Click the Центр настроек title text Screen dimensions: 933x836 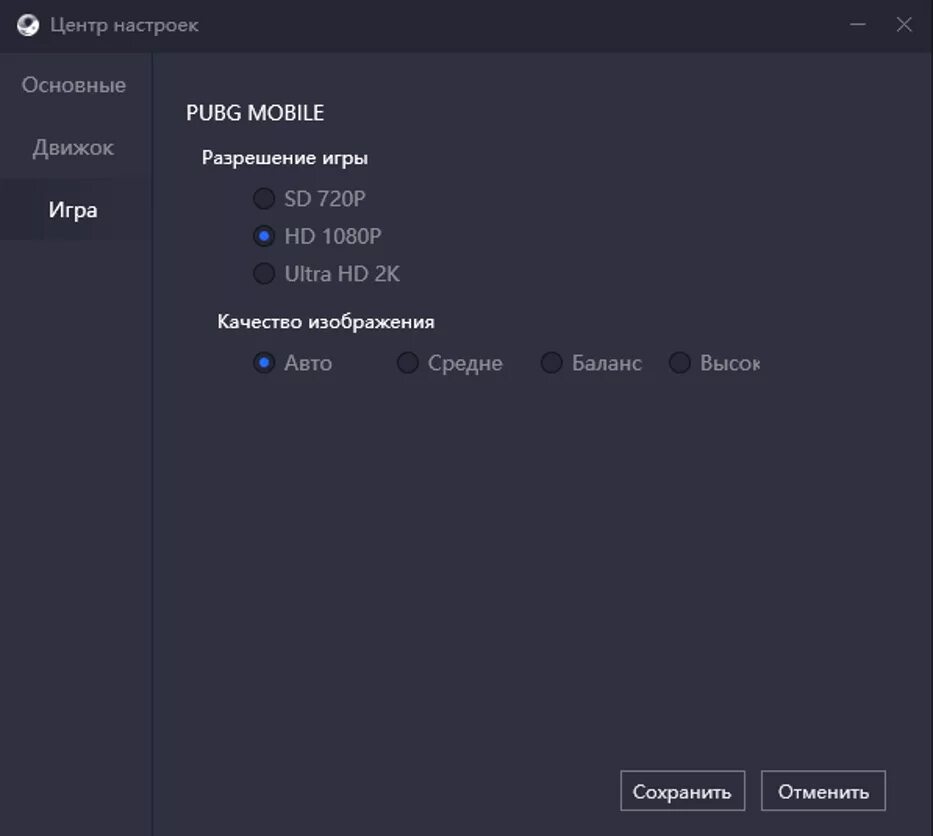pos(124,25)
